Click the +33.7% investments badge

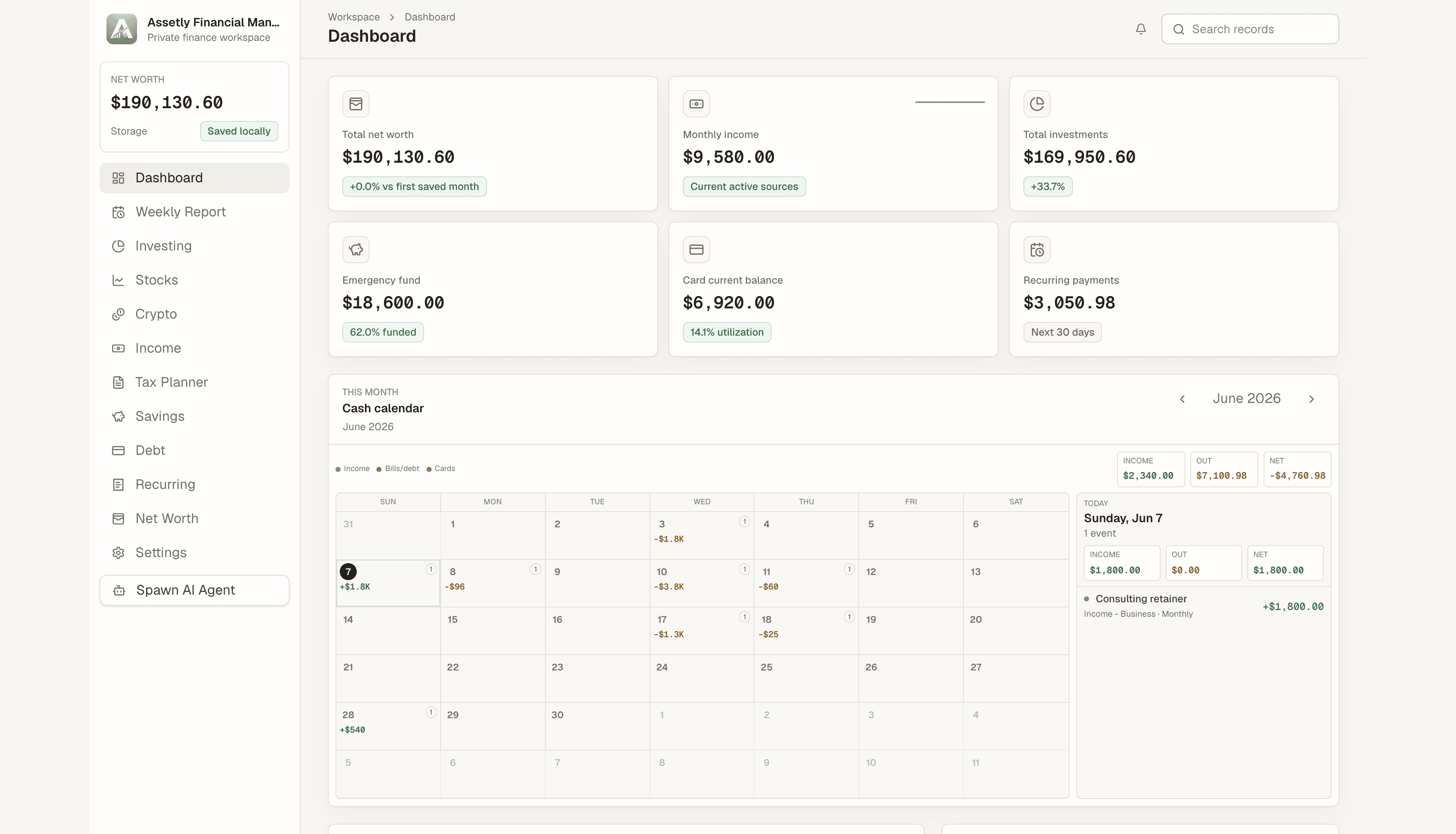pyautogui.click(x=1048, y=187)
